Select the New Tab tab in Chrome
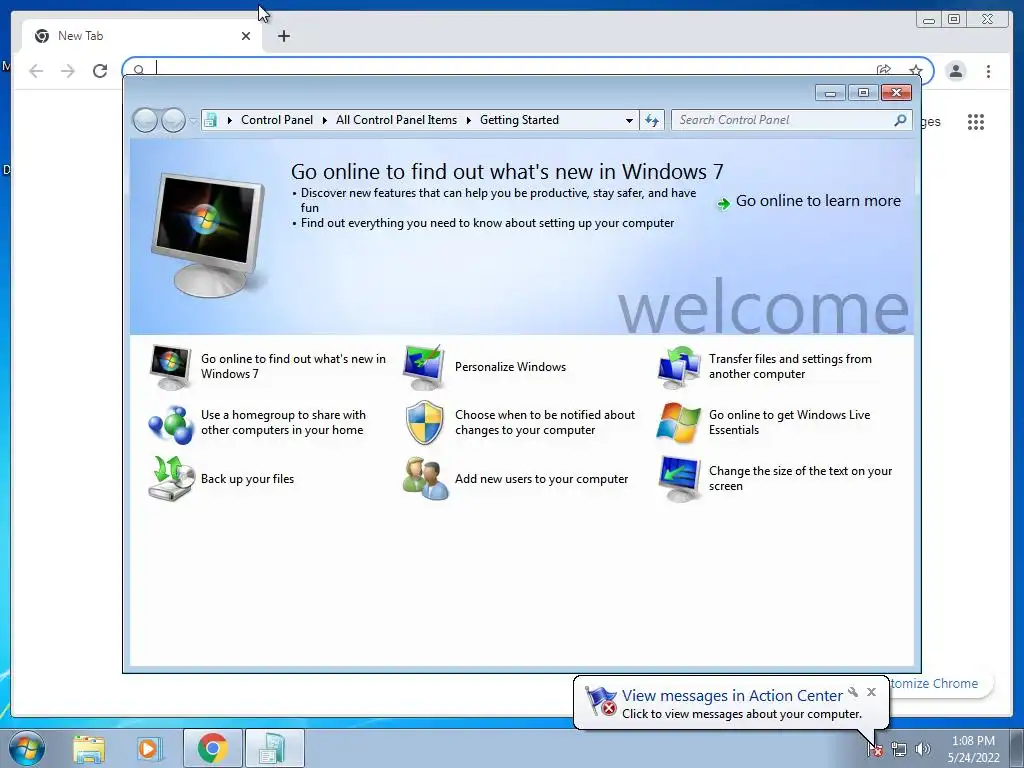Screen dimensions: 1024x768 pos(142,36)
